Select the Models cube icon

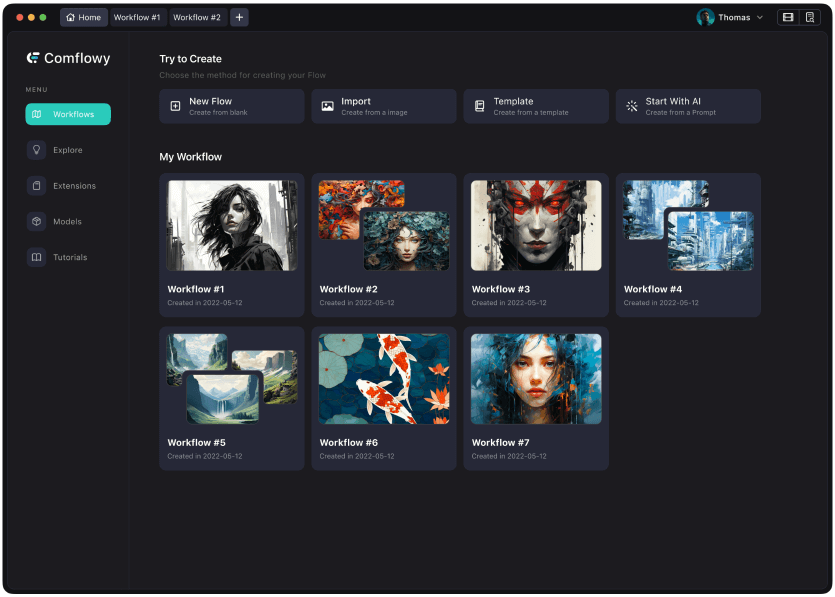coord(37,222)
